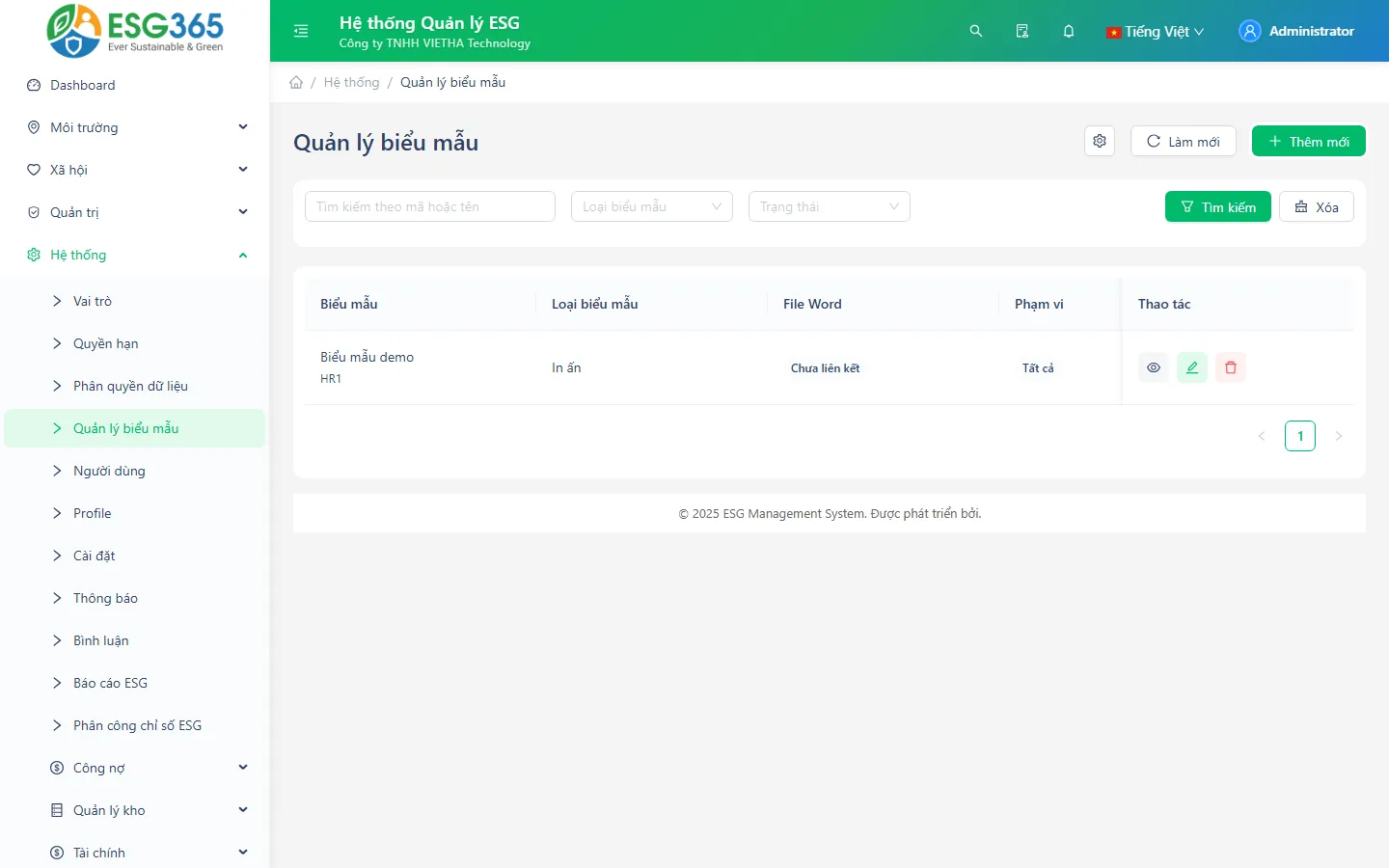Expand the Xã hội menu chevron
Screen dimensions: 1389x868
243,170
